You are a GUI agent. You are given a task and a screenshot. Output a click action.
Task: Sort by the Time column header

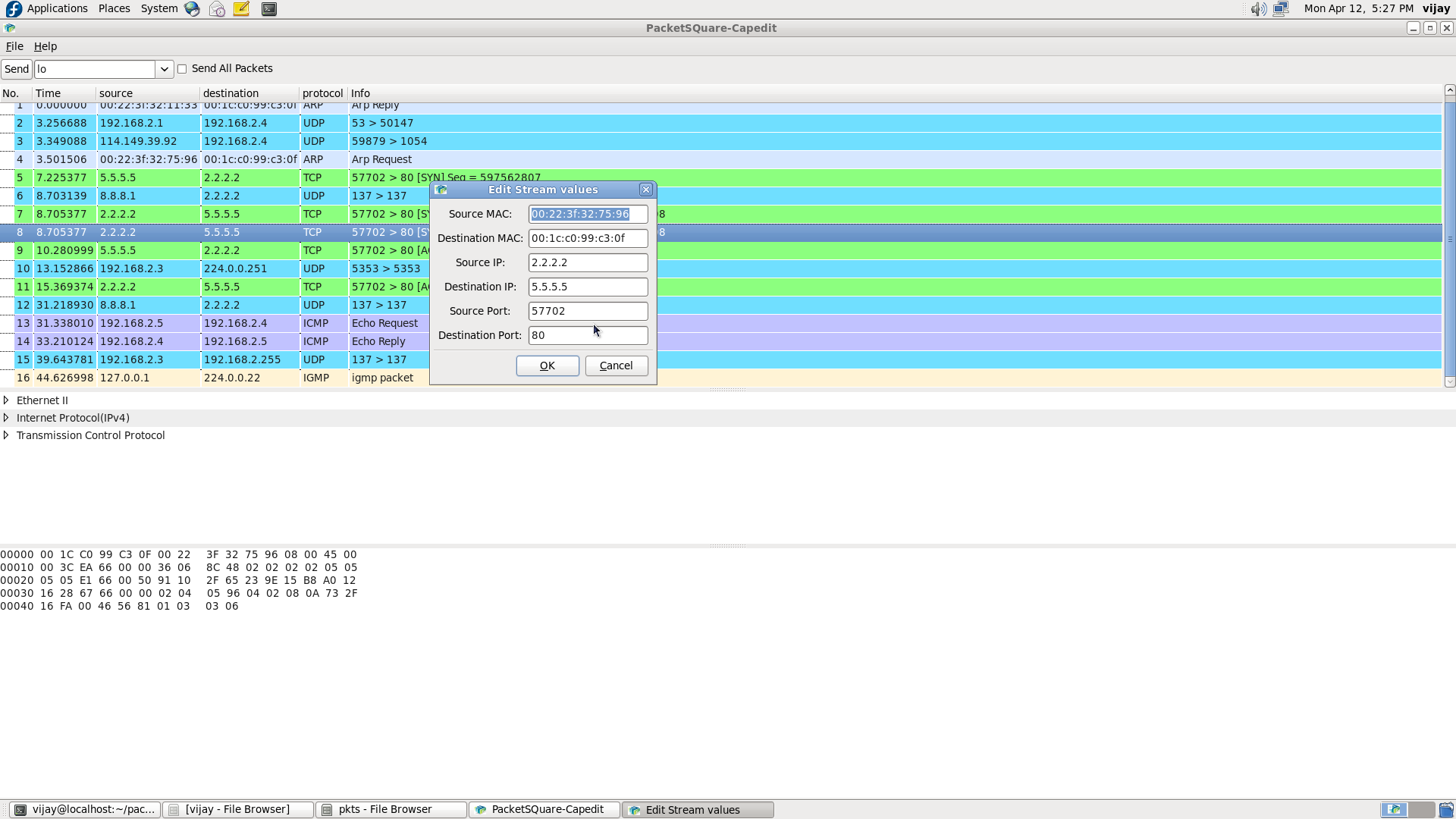[x=64, y=93]
